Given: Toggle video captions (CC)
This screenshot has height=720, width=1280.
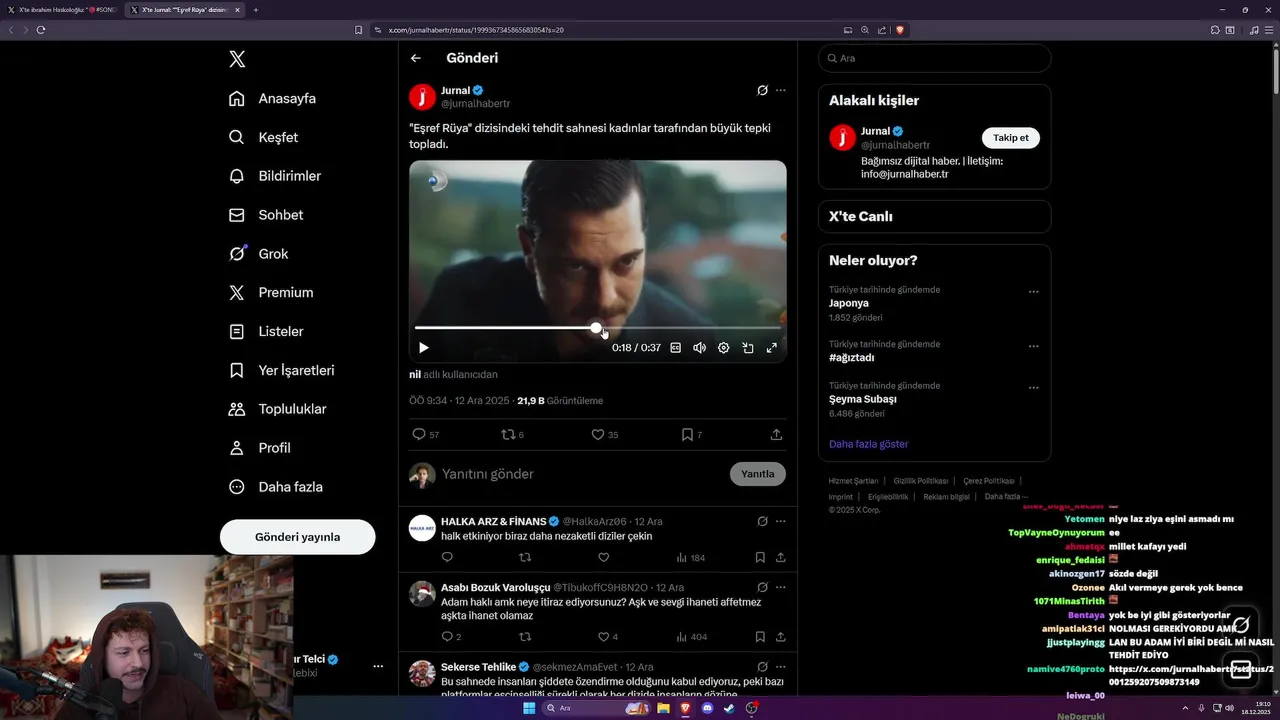Looking at the screenshot, I should point(675,348).
